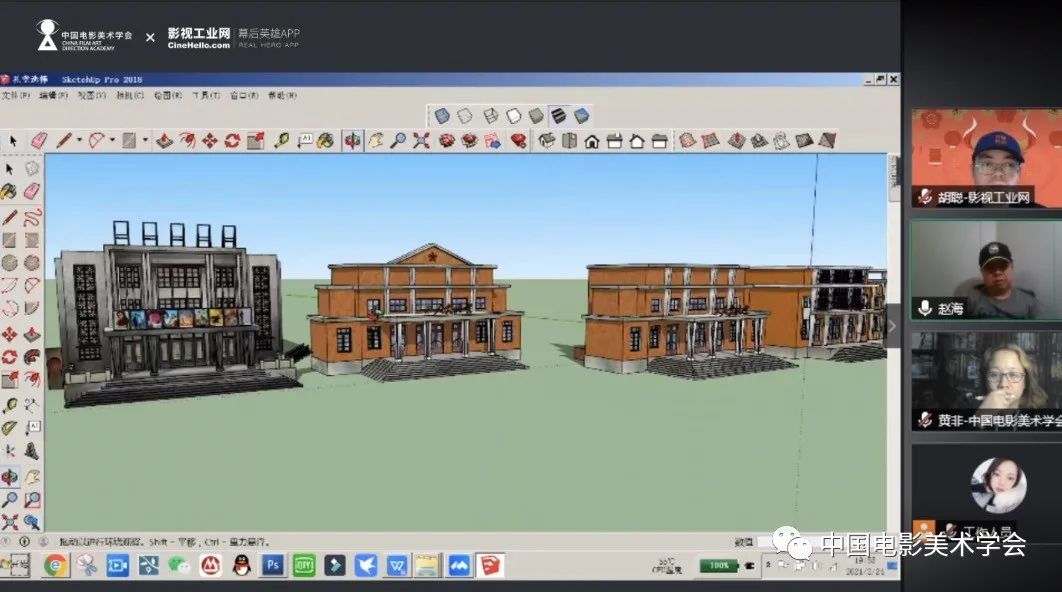Expand the Arc tool dropdown arrow
Image resolution: width=1062 pixels, height=592 pixels.
point(112,141)
